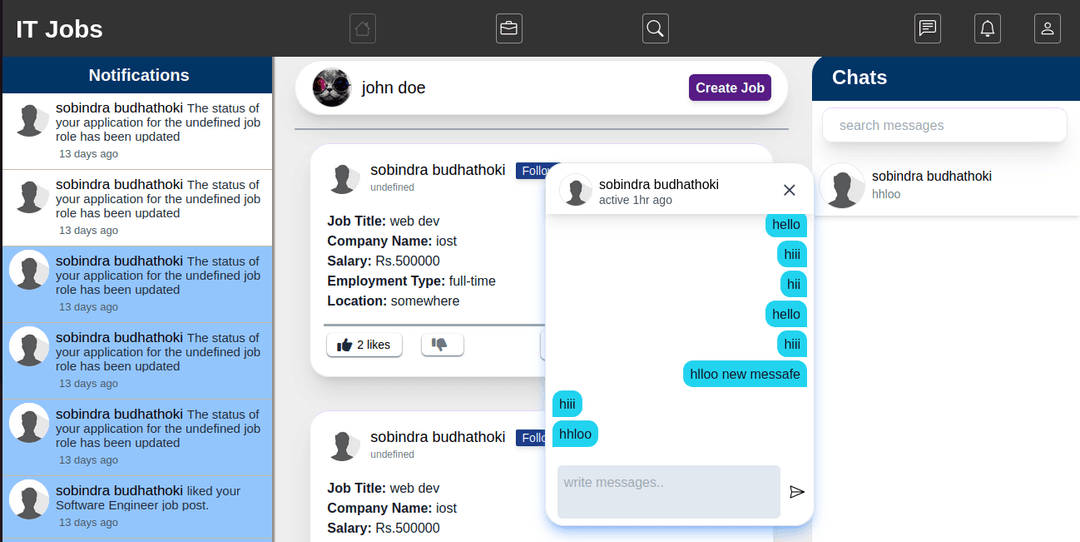Viewport: 1080px width, 542px height.
Task: Dislike the first web dev job post
Action: click(442, 344)
